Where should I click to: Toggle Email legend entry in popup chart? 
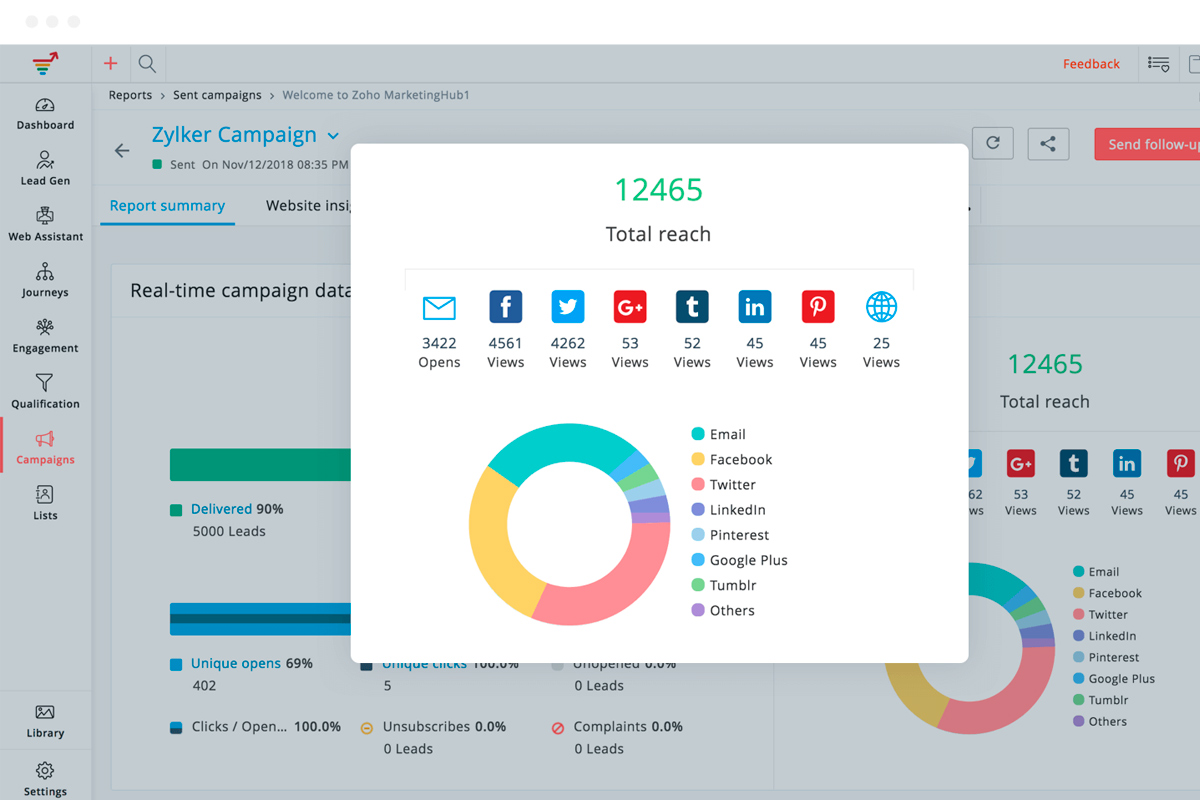pos(727,434)
